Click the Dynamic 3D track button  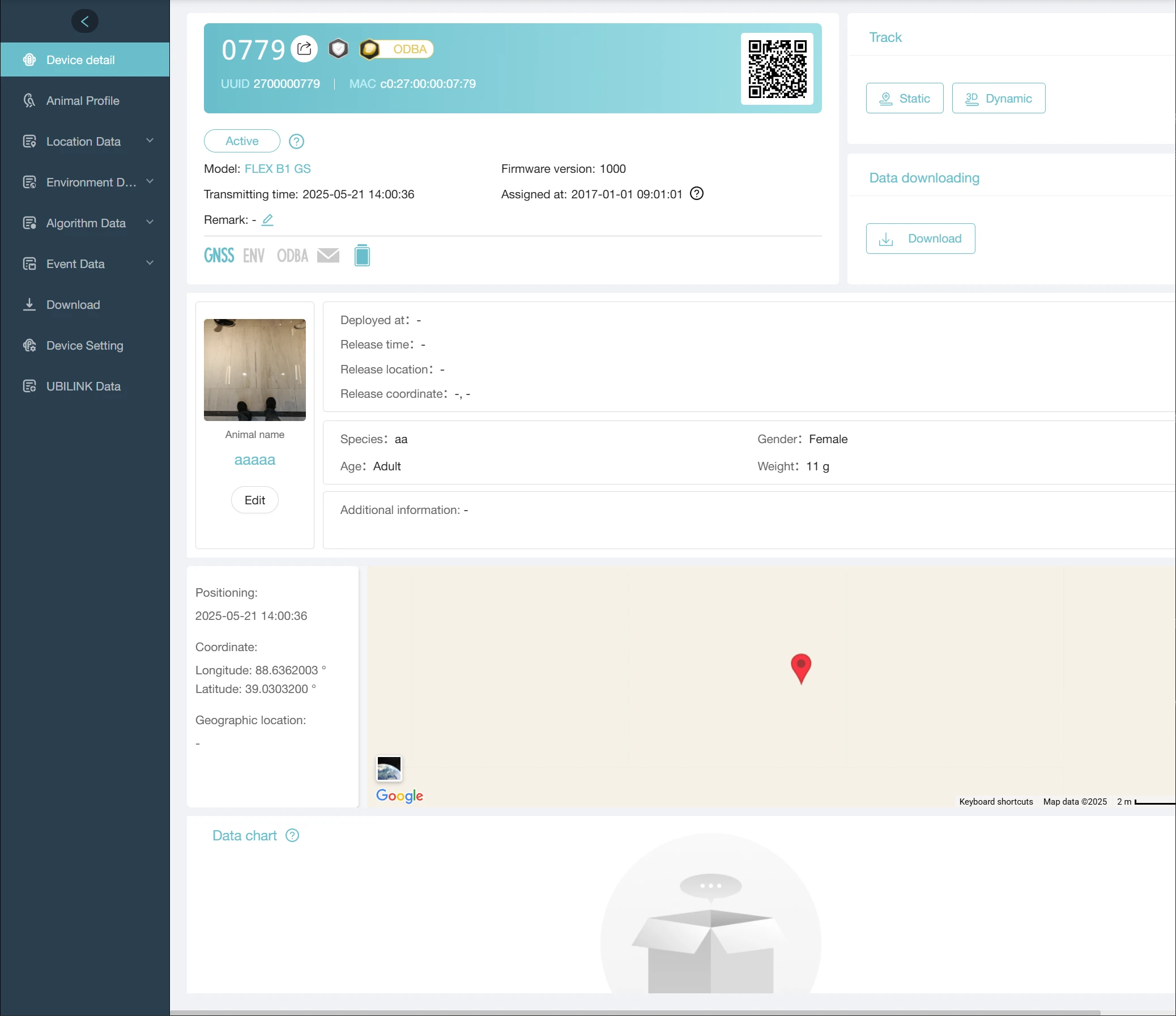(998, 98)
